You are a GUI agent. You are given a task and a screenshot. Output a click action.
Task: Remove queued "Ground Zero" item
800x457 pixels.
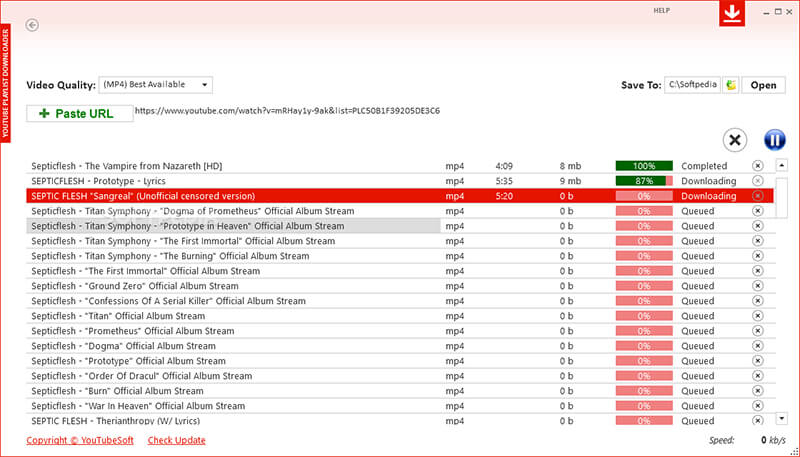point(758,286)
